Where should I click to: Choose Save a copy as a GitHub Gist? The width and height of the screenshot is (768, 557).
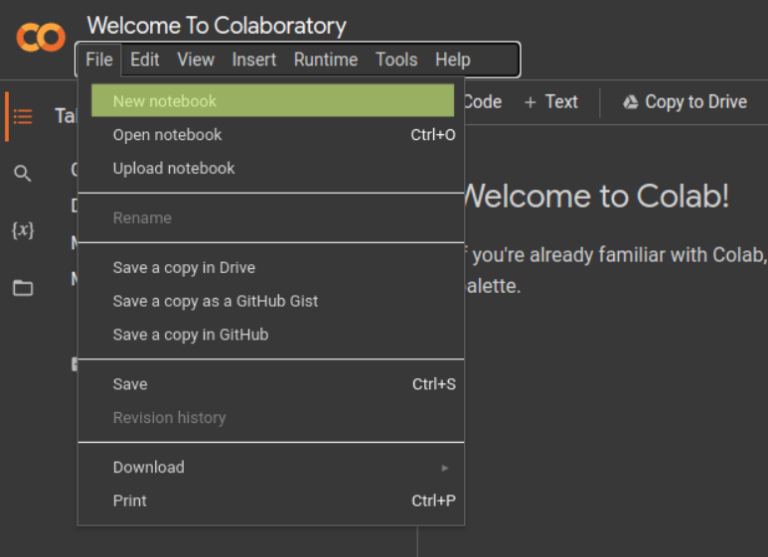click(x=215, y=301)
